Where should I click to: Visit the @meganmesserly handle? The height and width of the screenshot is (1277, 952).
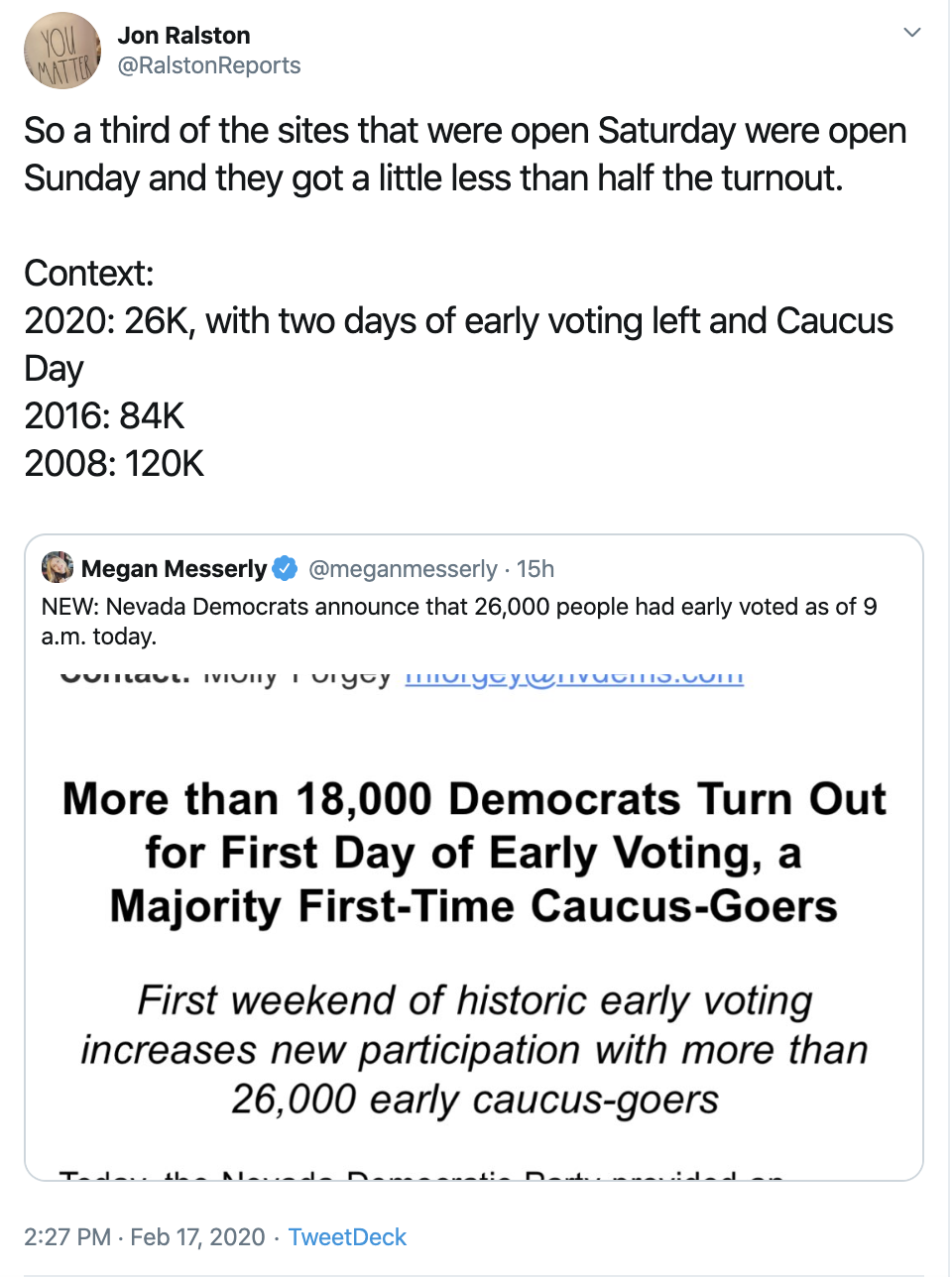(x=403, y=568)
